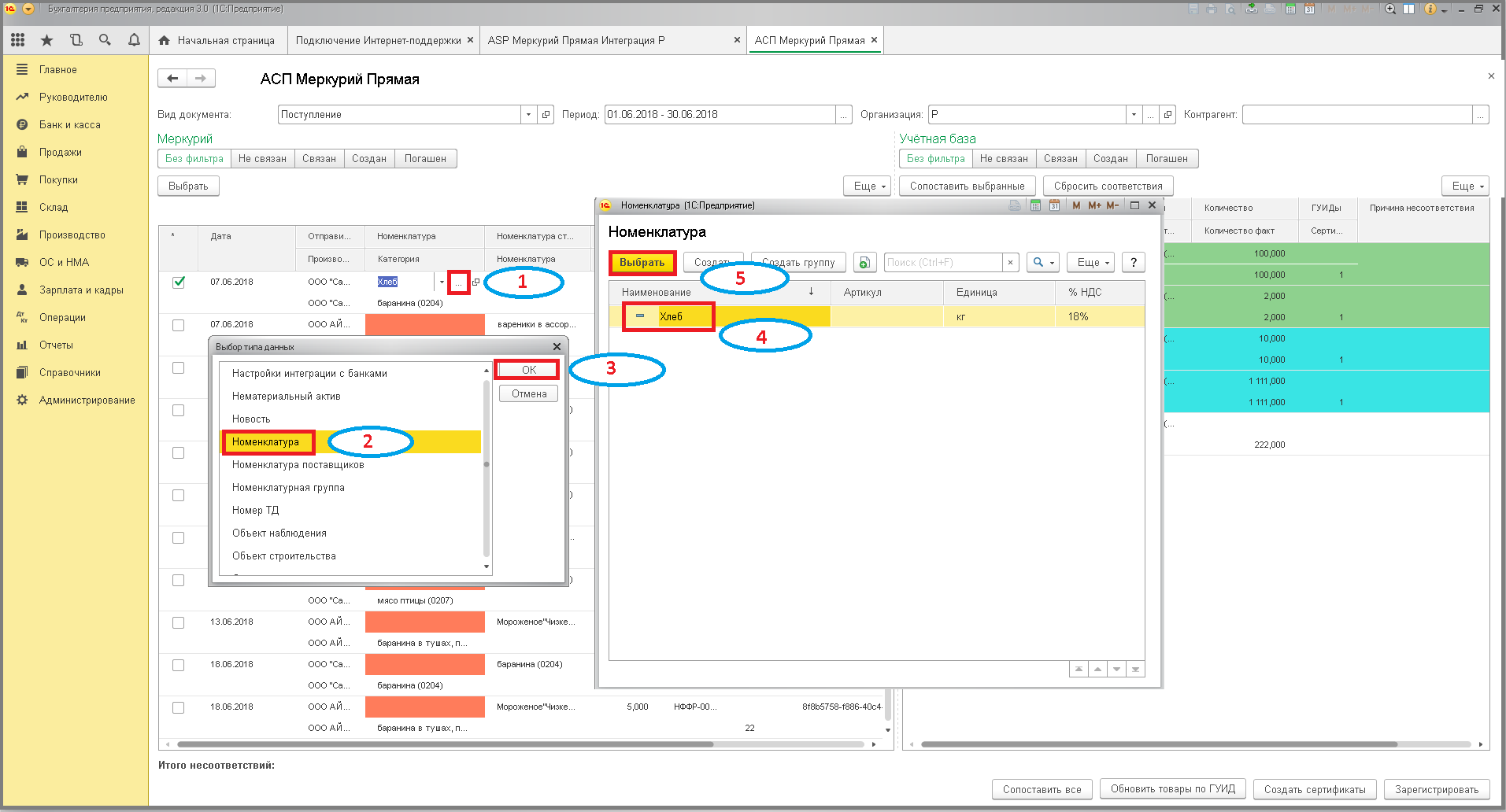Open the Склад section in sidebar

pyautogui.click(x=54, y=207)
